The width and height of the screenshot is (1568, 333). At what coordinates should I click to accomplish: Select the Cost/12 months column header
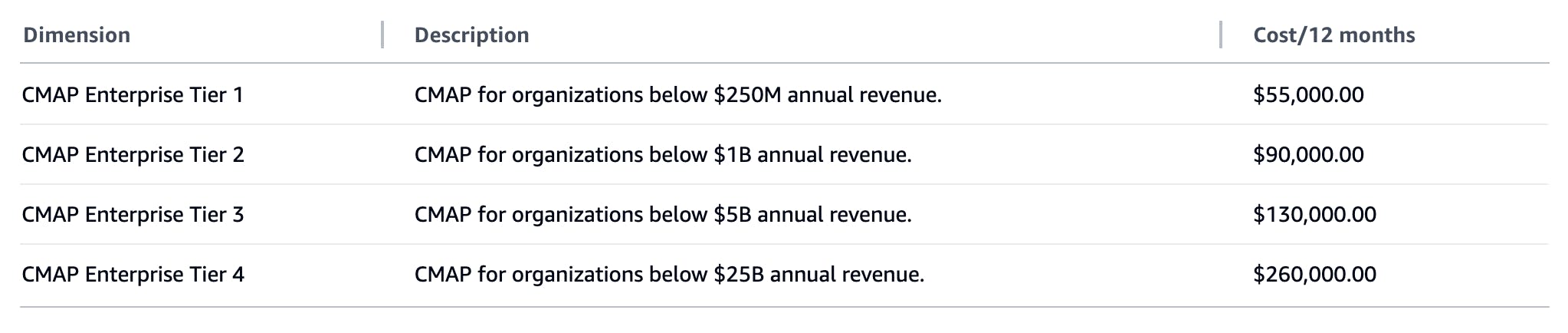(1333, 35)
